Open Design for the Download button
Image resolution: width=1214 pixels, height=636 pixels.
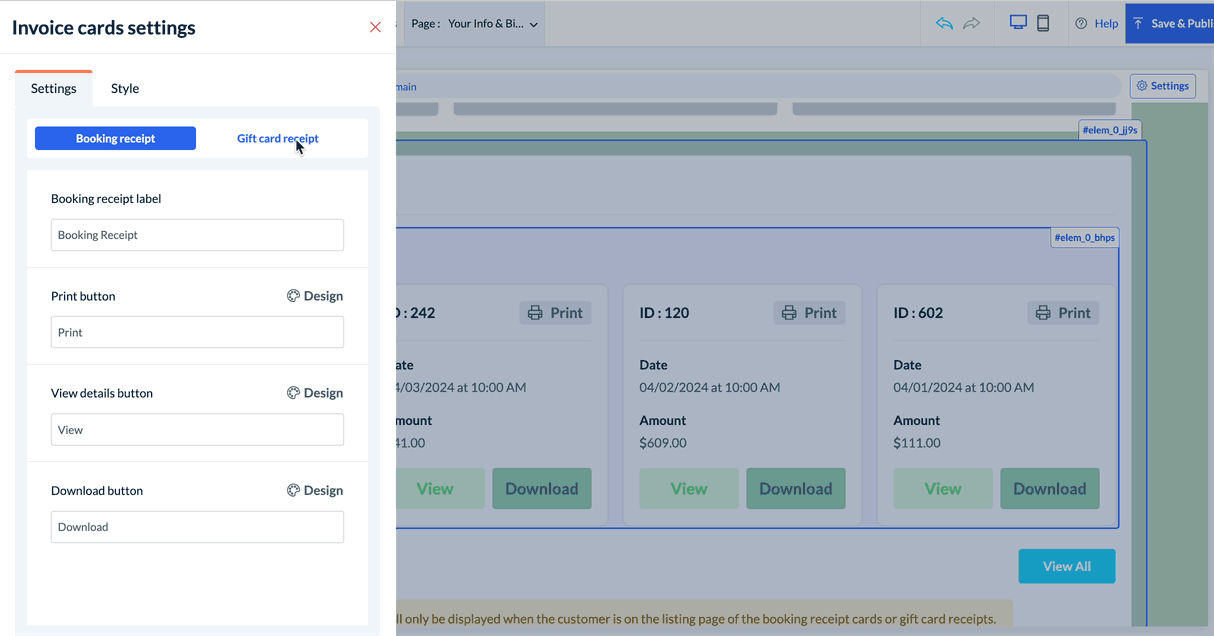click(315, 490)
